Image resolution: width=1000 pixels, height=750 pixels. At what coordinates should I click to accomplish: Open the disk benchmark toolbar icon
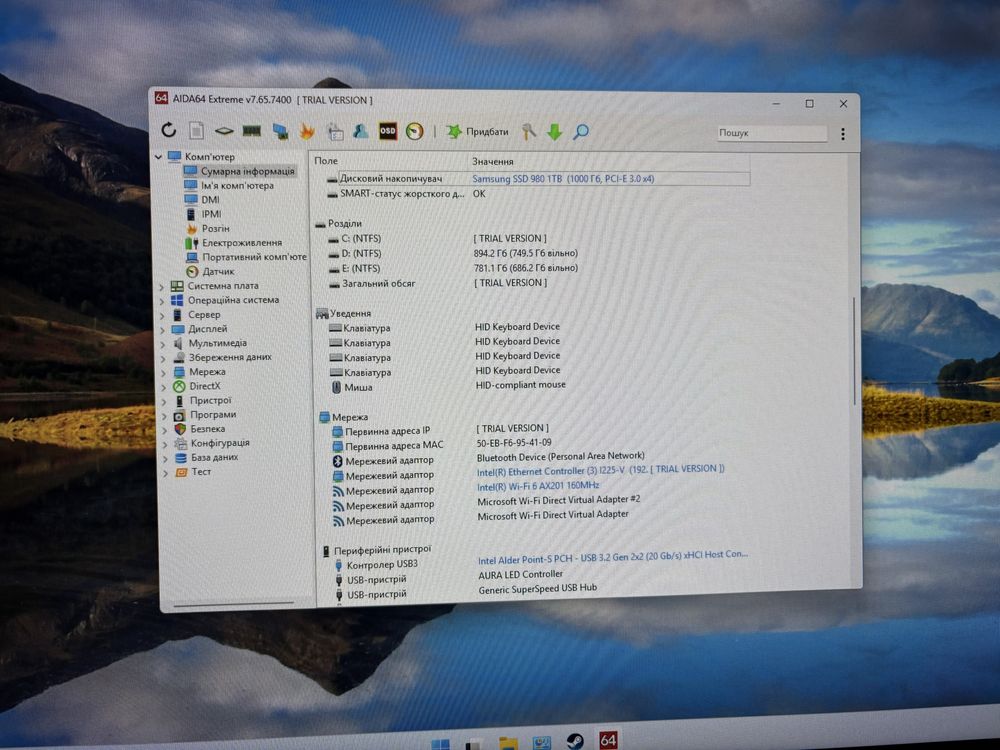[x=224, y=131]
